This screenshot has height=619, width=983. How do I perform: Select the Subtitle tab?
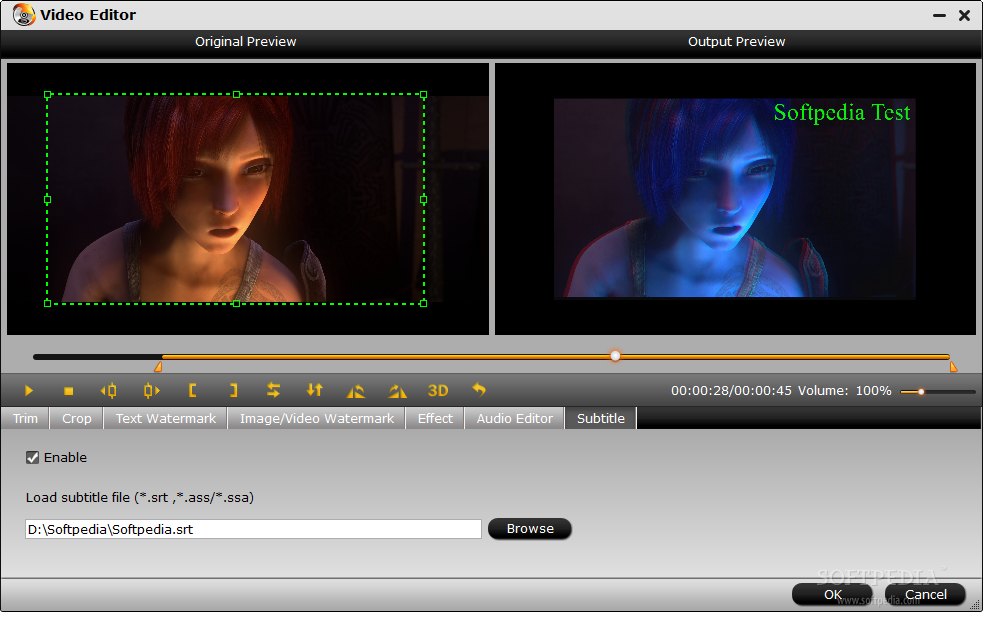pos(601,418)
